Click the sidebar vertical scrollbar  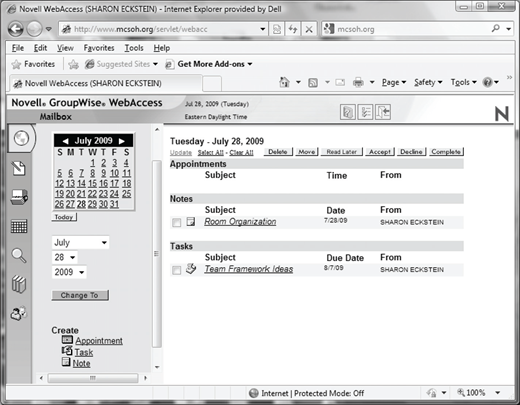(x=157, y=253)
